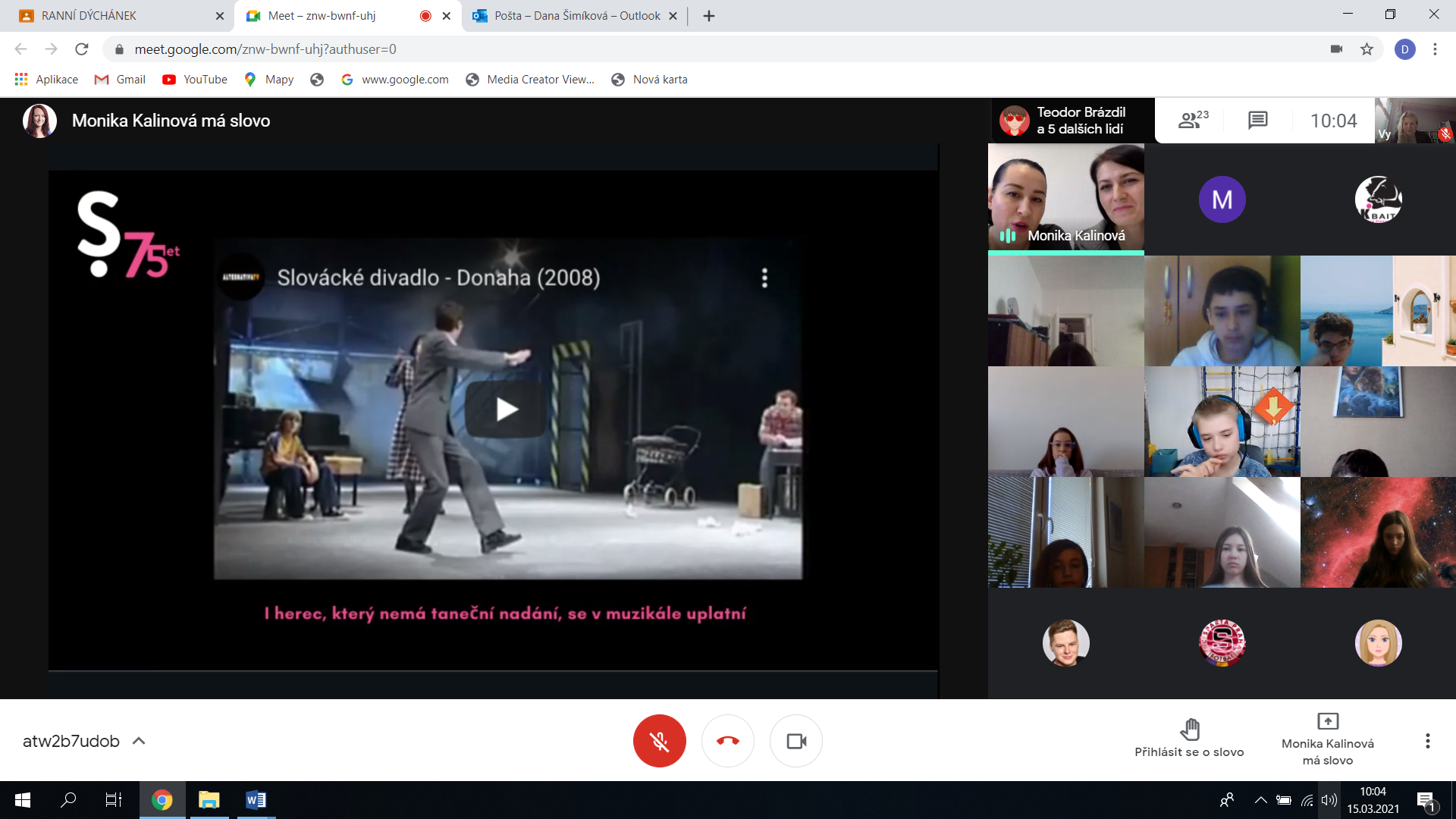Click your own video preview thumbnail

(1415, 120)
